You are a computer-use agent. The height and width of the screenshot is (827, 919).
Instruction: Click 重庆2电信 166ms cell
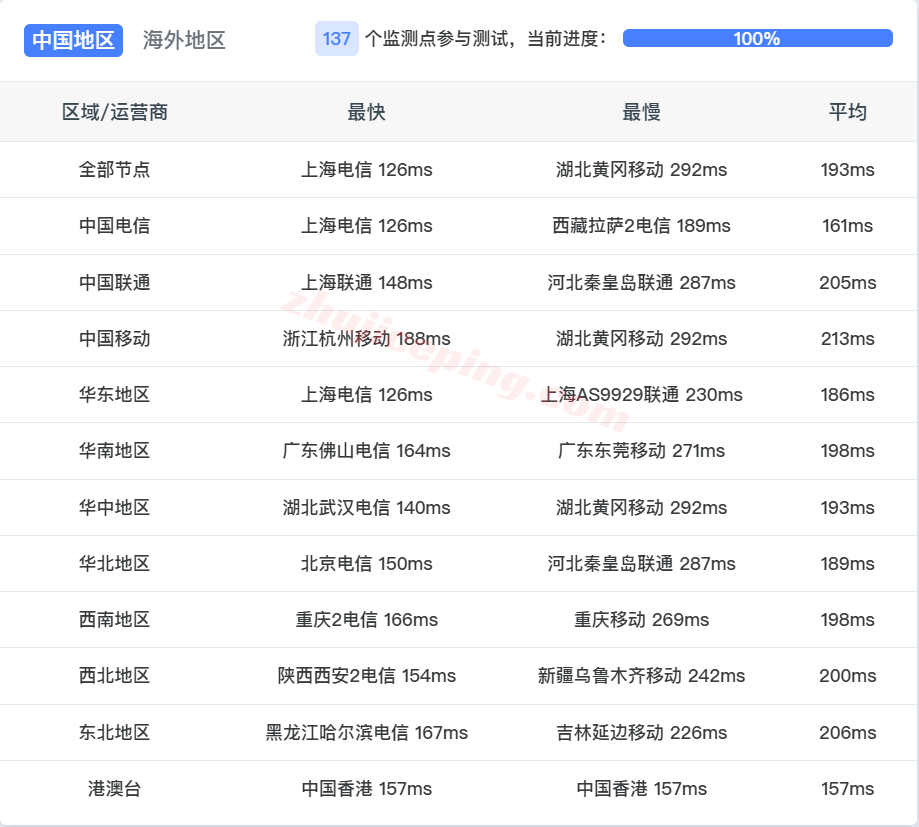(366, 620)
